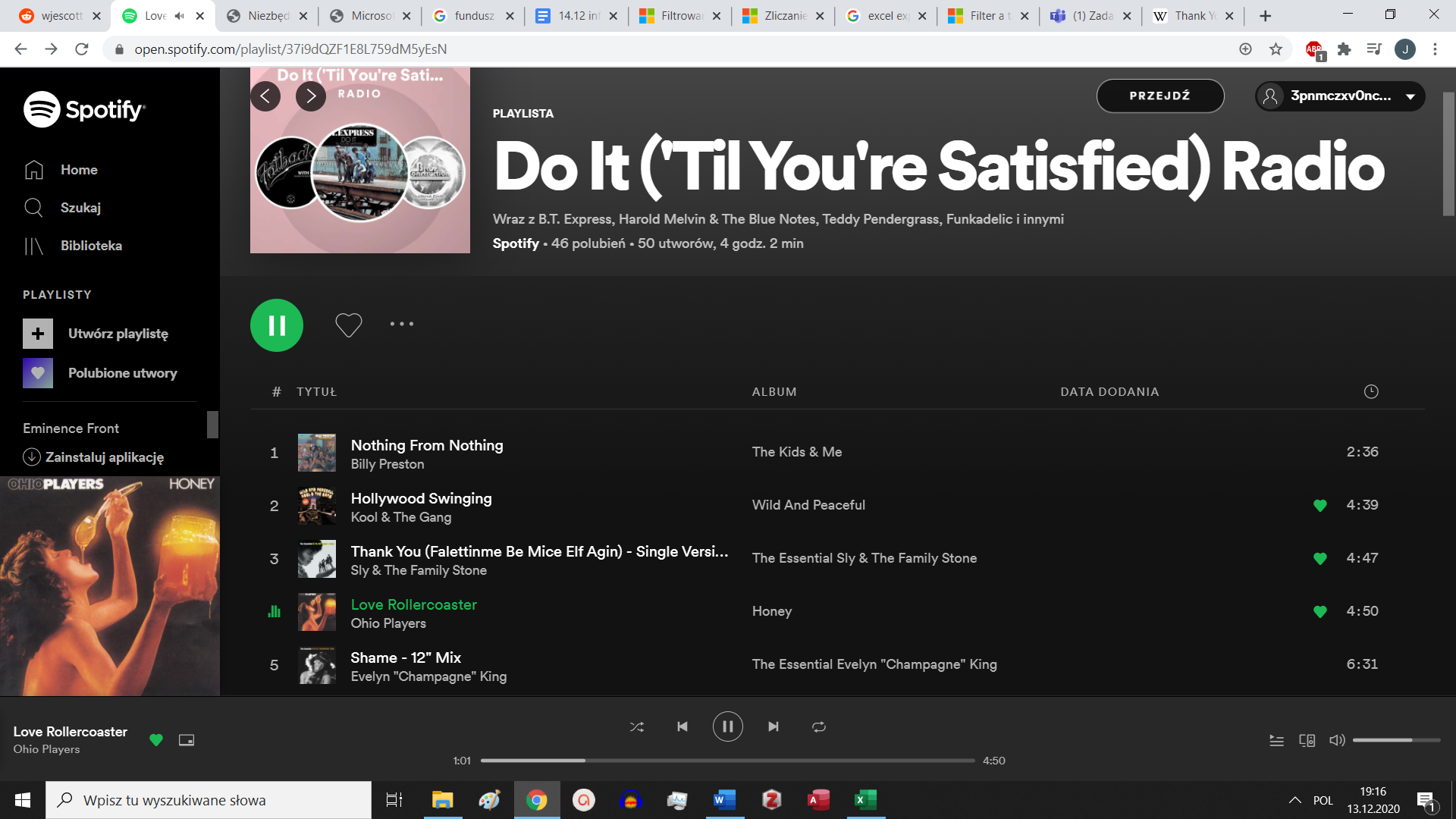This screenshot has height=819, width=1456.
Task: Open Biblioteka library page
Action: click(73, 246)
